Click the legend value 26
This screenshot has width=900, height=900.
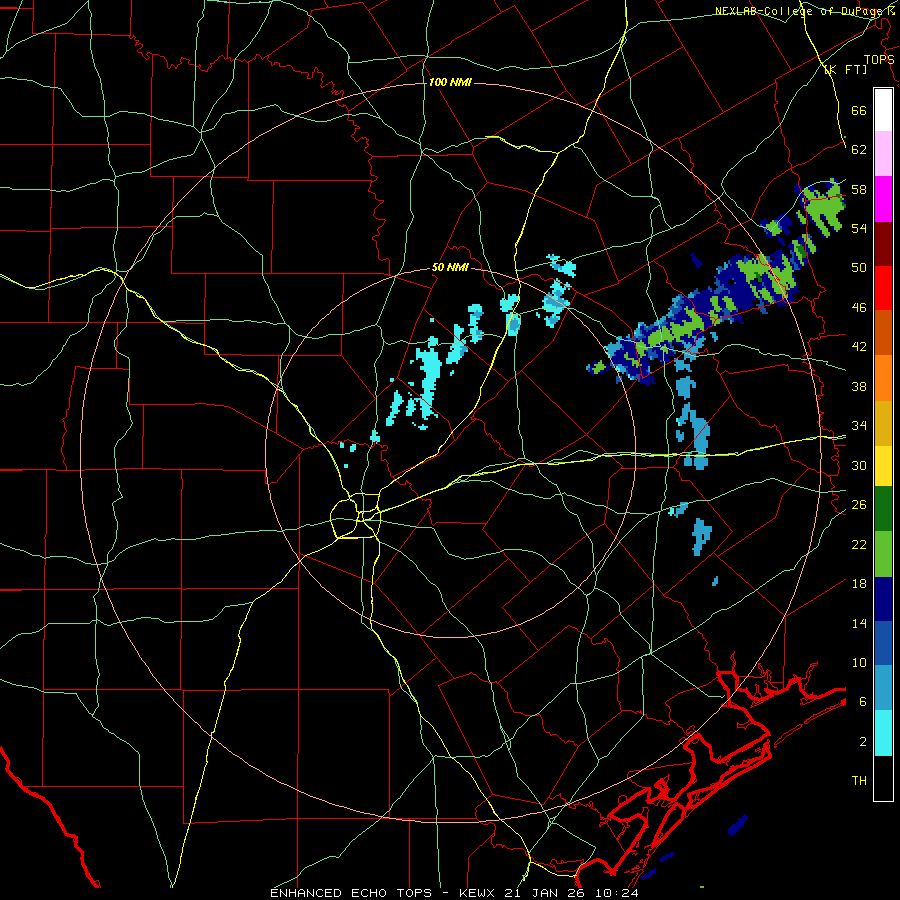click(859, 505)
